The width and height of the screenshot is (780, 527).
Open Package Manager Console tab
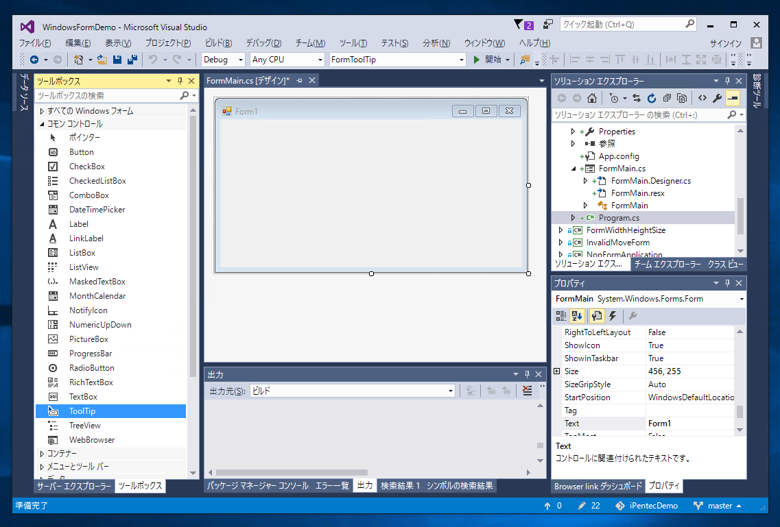click(257, 486)
